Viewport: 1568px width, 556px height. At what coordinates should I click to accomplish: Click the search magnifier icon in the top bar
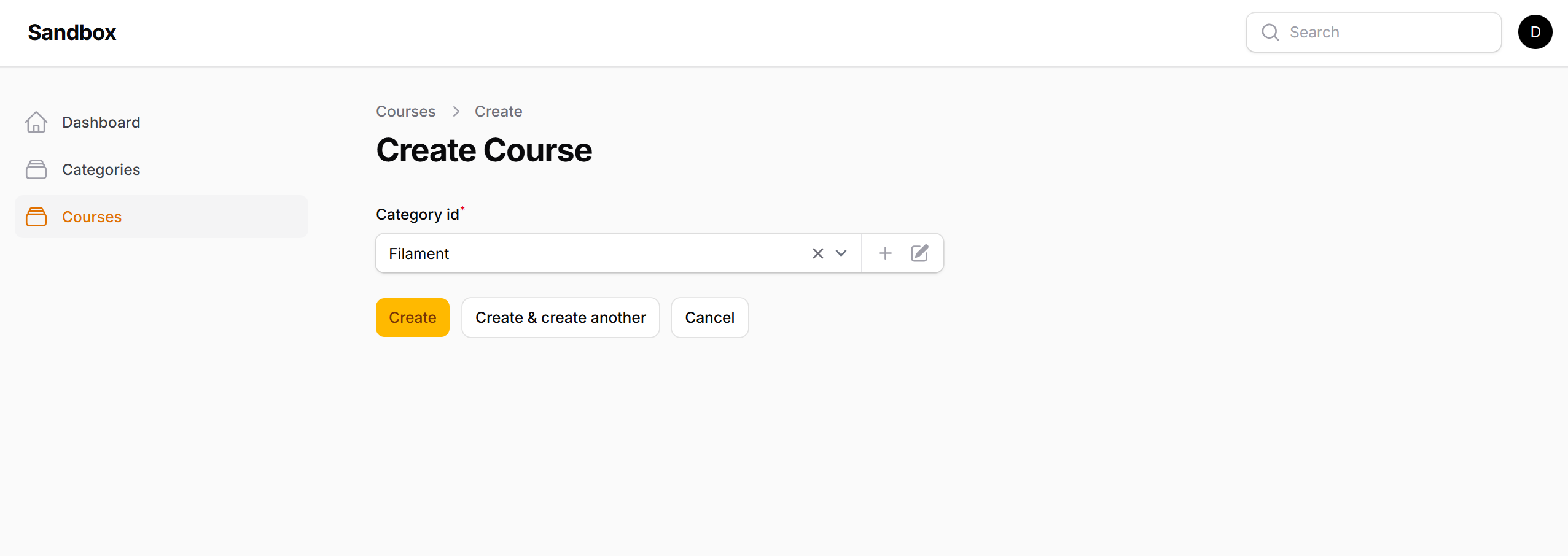pos(1270,32)
